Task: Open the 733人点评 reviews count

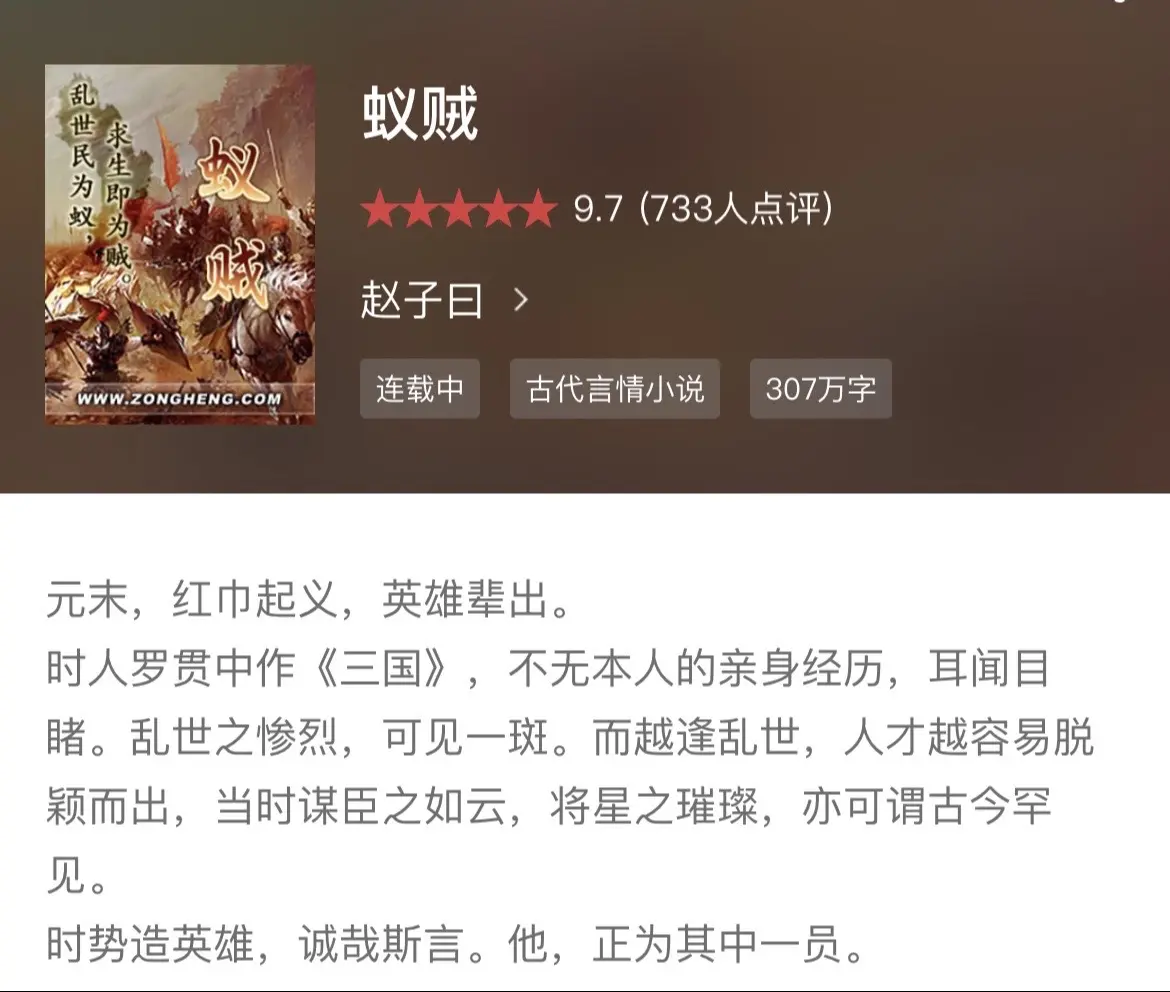Action: (x=736, y=209)
